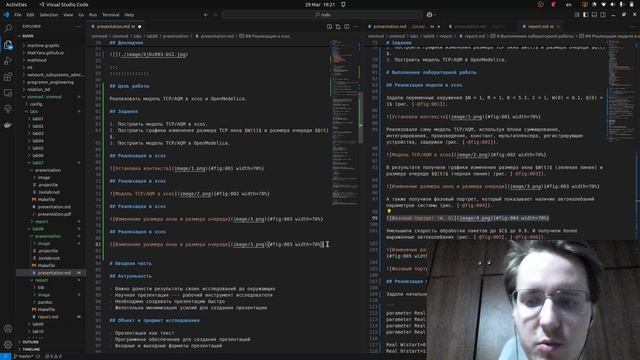This screenshot has width=640, height=360.
Task: Go back using the navigation arrow
Action: click(x=206, y=15)
